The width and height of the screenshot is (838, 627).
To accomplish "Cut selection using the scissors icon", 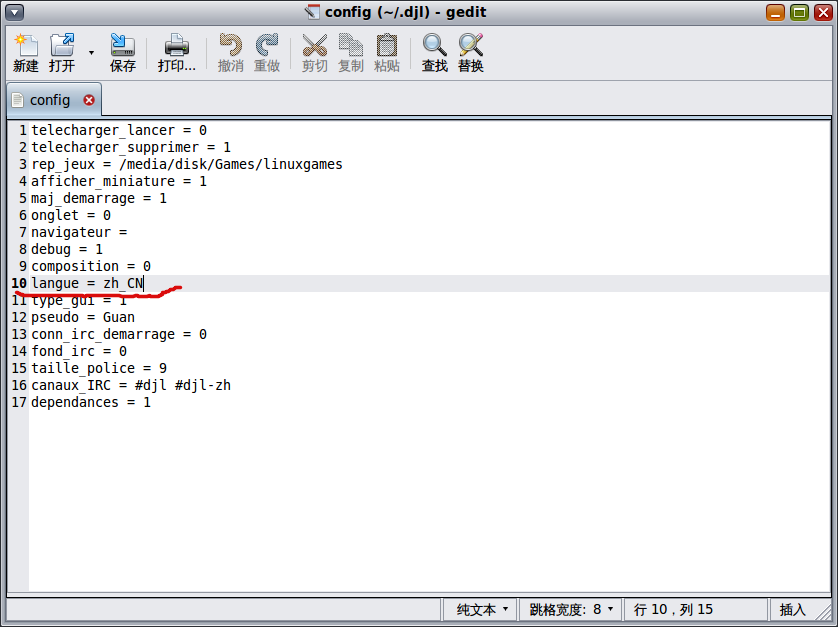I will (x=314, y=53).
